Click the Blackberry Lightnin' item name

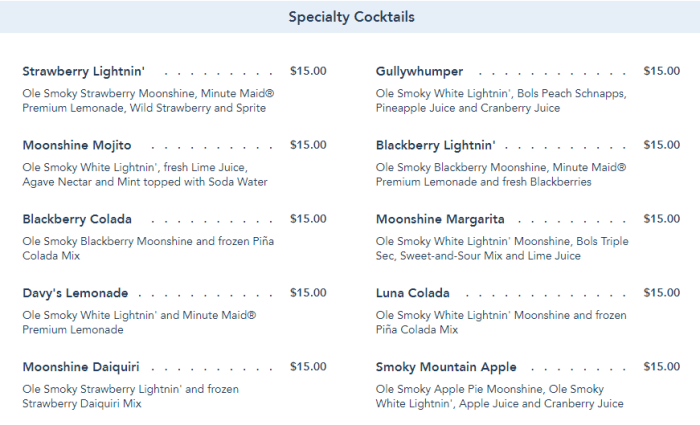coord(435,146)
